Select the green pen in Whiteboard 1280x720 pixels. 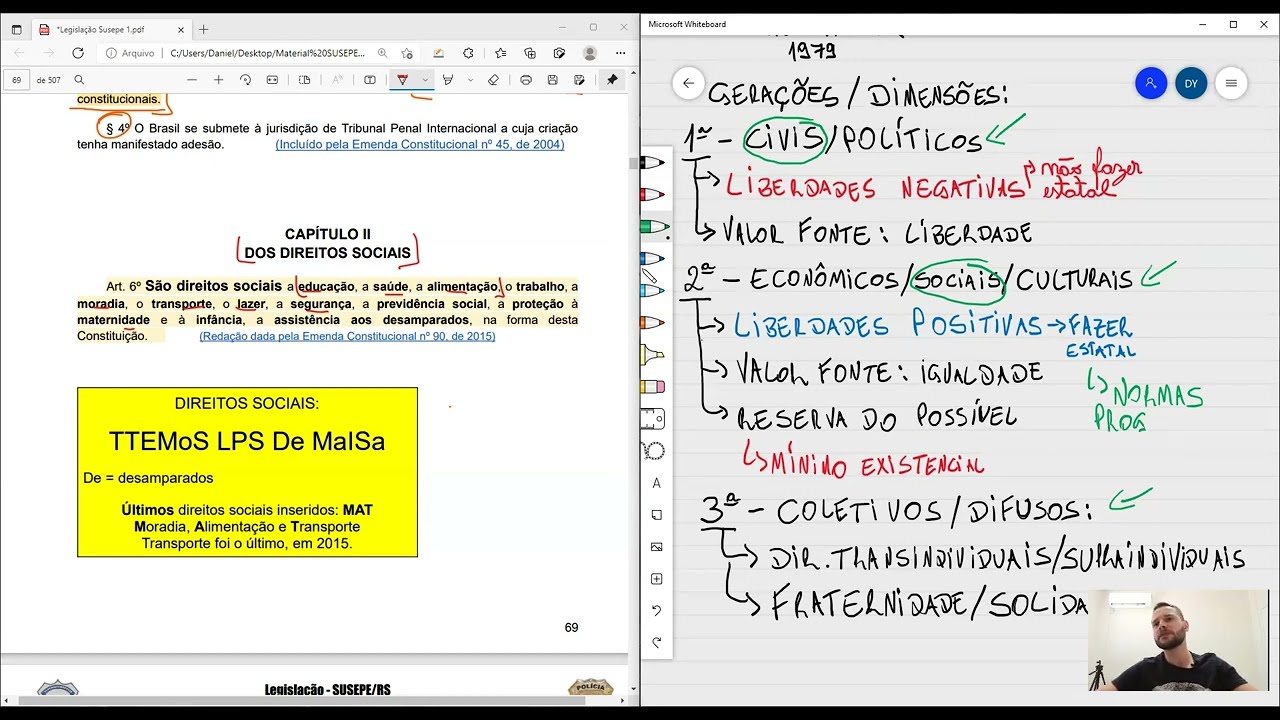point(654,227)
